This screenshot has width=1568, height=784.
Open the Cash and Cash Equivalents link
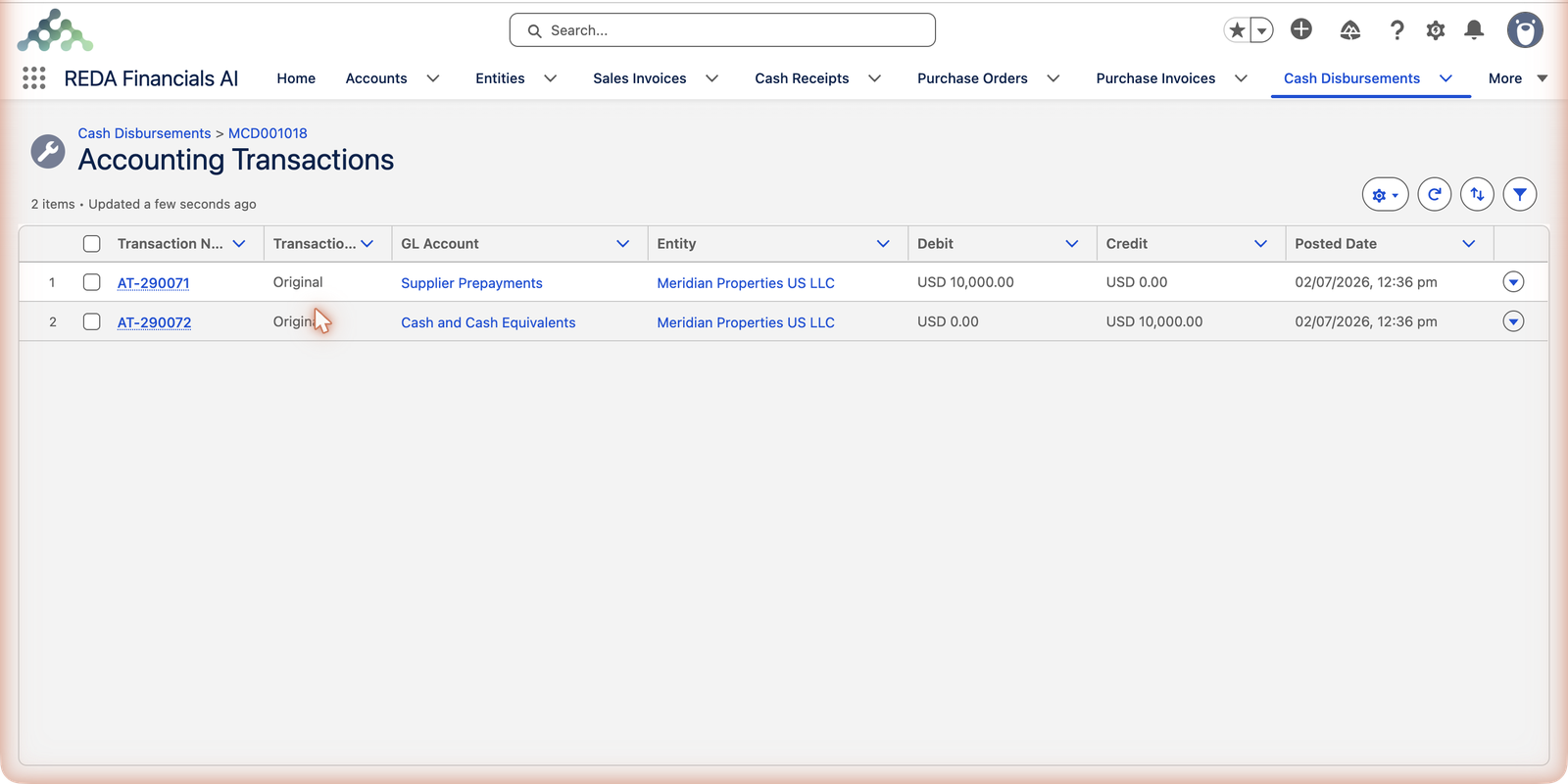[488, 322]
